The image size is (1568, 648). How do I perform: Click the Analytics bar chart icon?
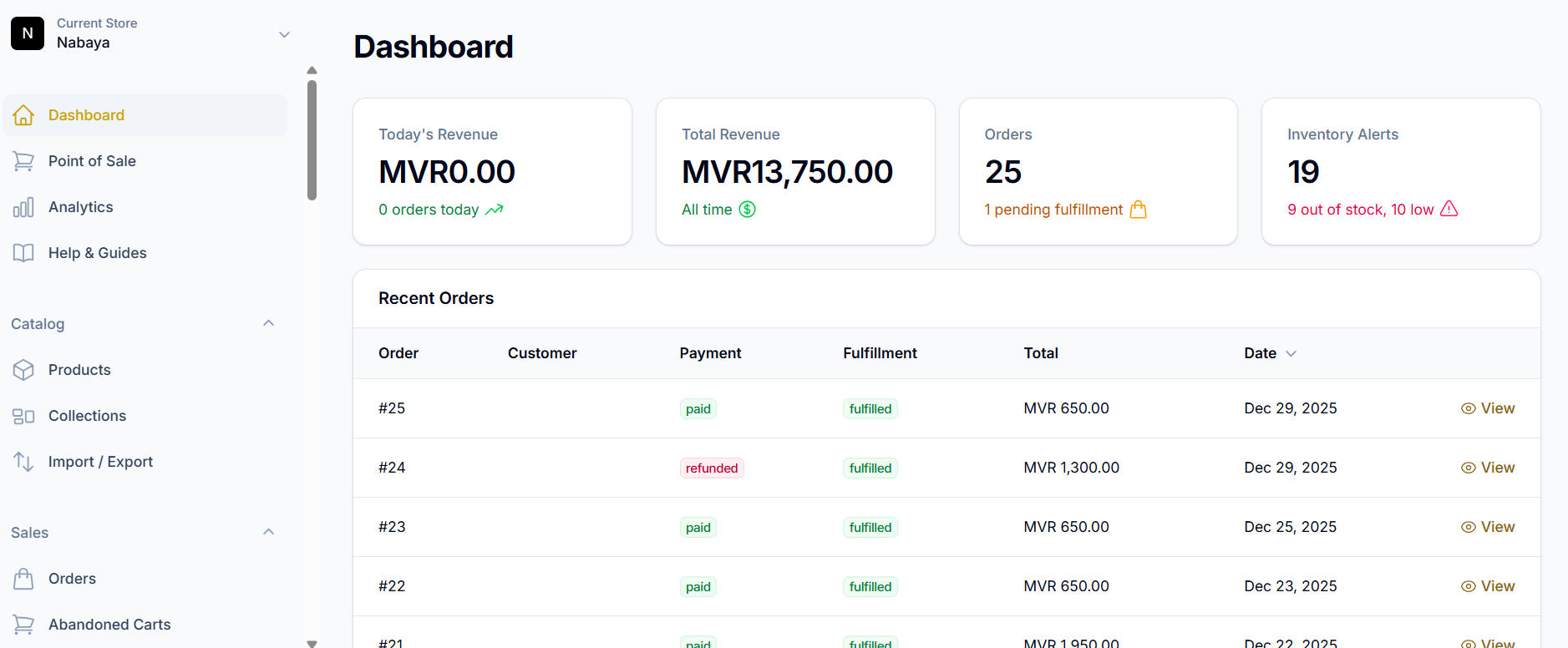tap(23, 207)
